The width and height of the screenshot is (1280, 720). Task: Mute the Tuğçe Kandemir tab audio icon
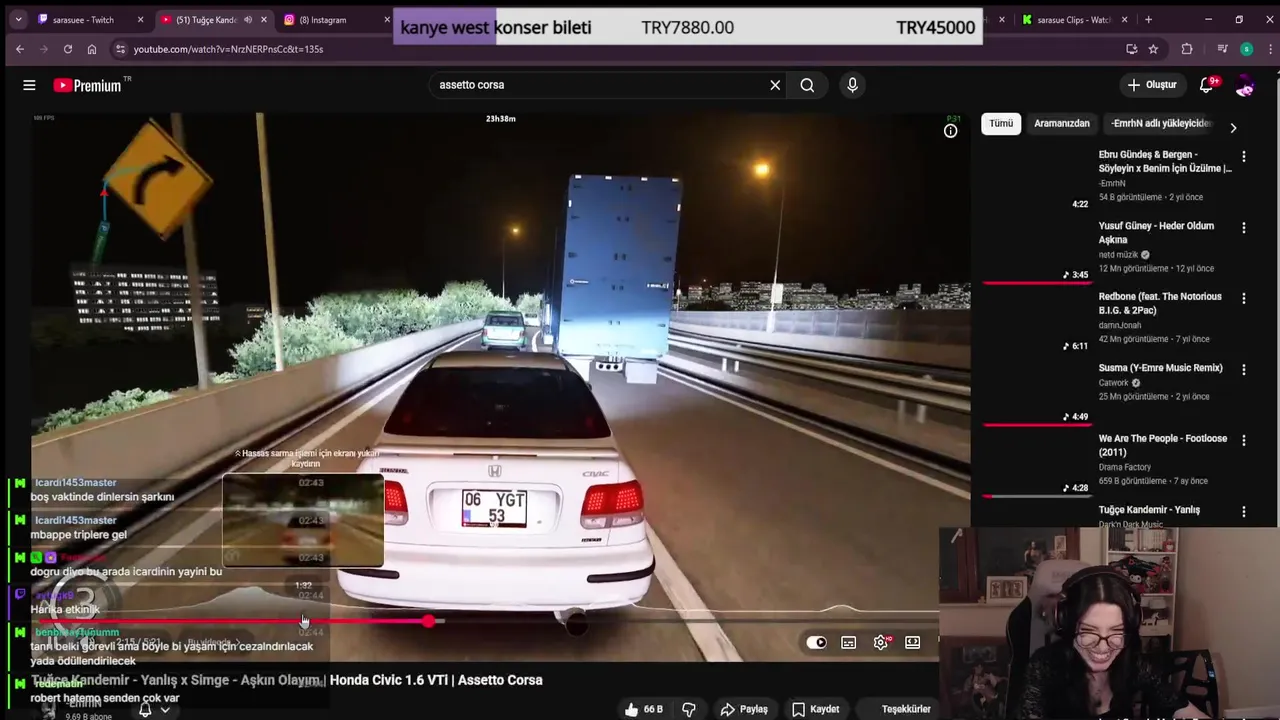click(248, 20)
